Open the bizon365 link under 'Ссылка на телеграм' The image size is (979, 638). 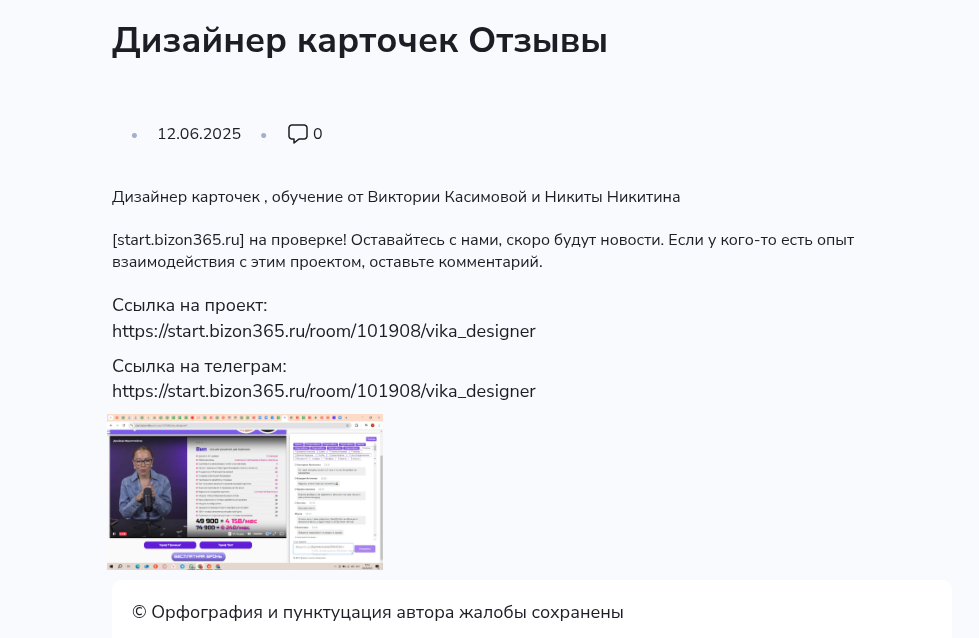[x=323, y=391]
